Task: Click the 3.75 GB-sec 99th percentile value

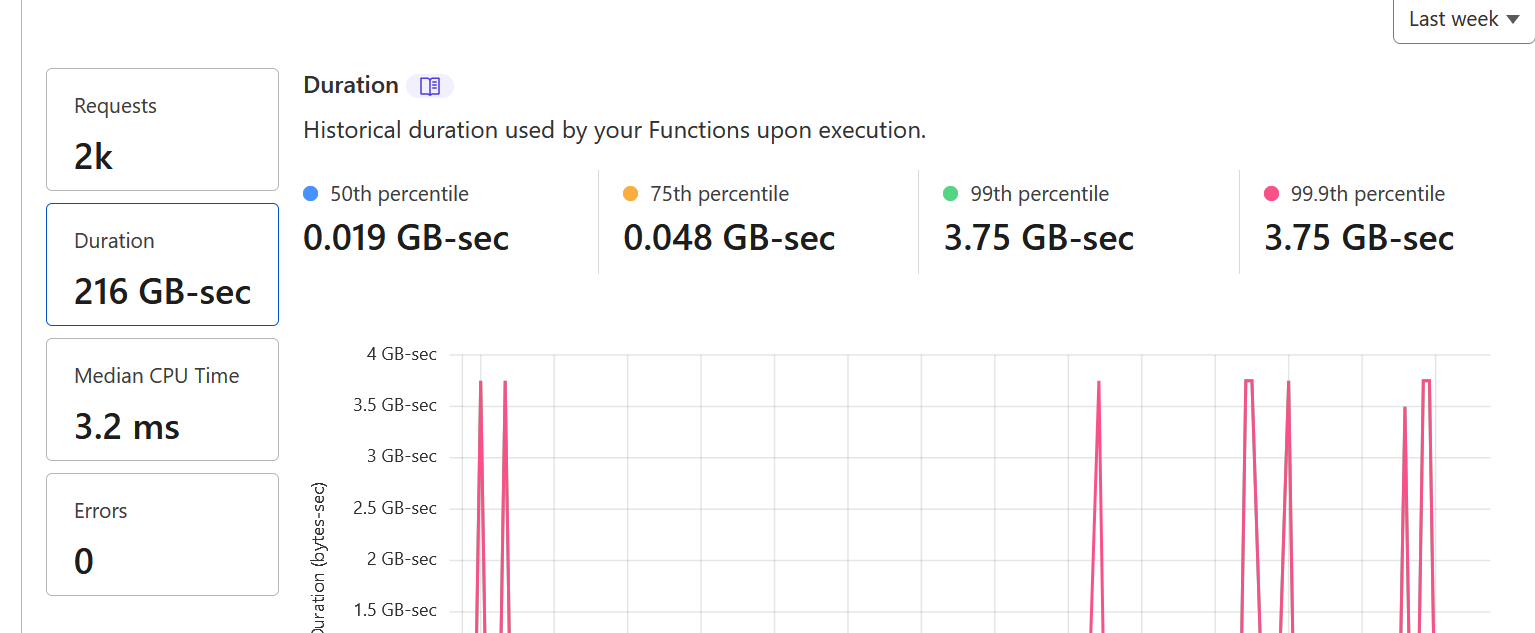Action: click(x=1038, y=238)
